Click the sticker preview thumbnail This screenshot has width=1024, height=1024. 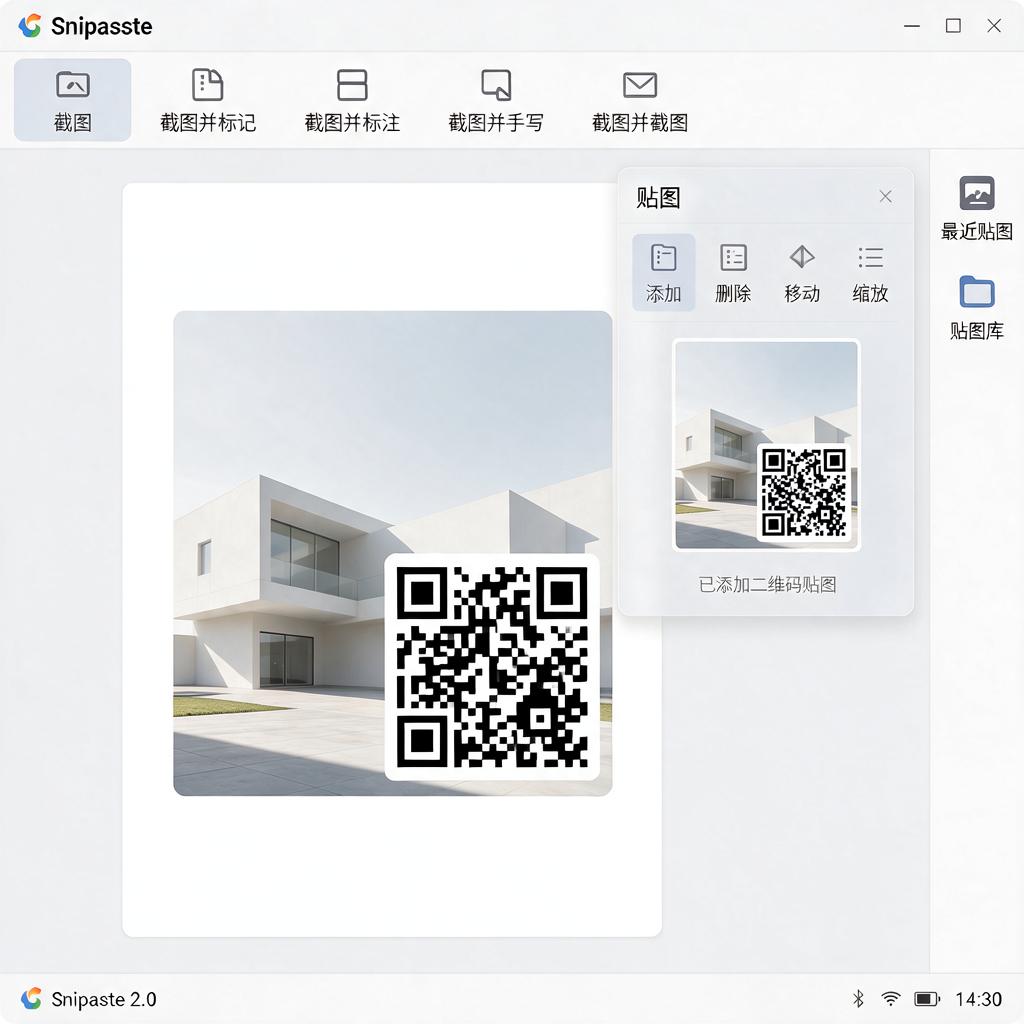[766, 445]
